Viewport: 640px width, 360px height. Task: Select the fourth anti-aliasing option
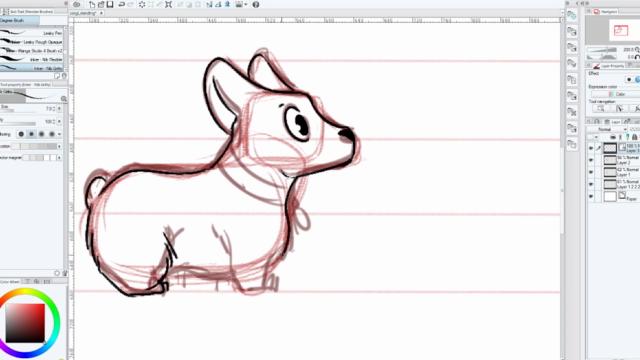(52, 134)
